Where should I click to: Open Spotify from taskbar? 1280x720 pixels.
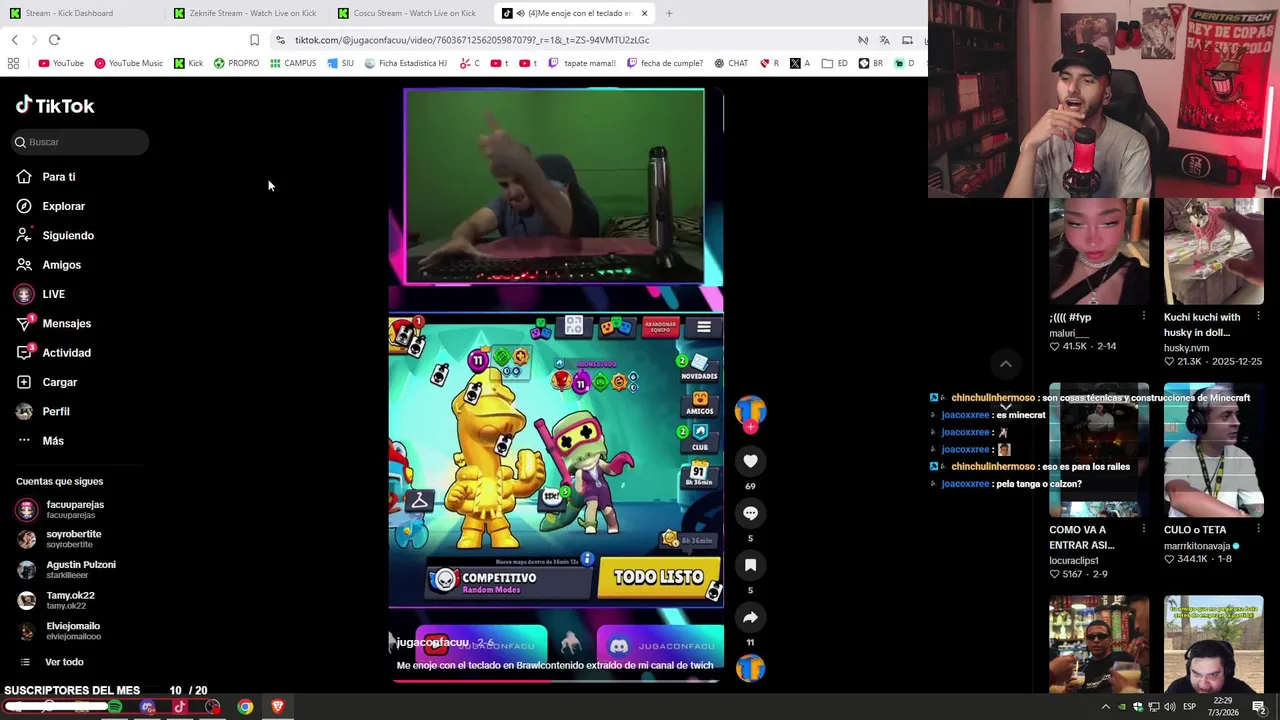tap(115, 707)
